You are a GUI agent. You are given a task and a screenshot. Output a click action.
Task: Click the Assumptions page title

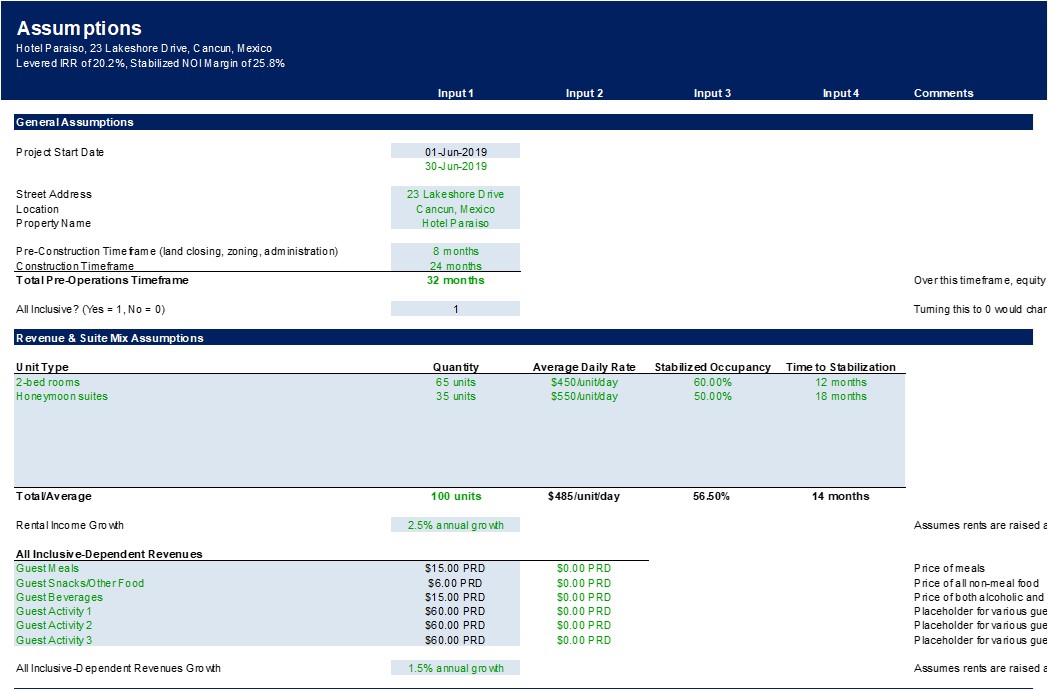pyautogui.click(x=79, y=28)
